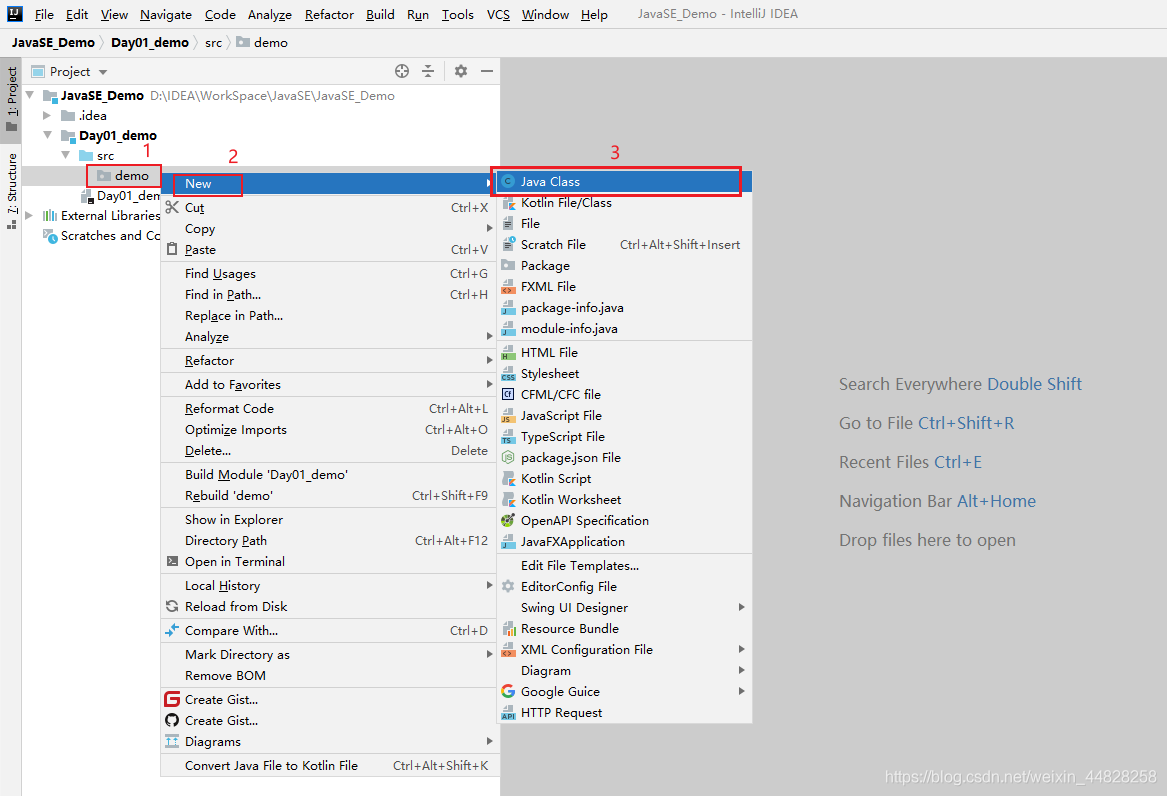Expand the Diagram submenu arrow in New menu

741,670
